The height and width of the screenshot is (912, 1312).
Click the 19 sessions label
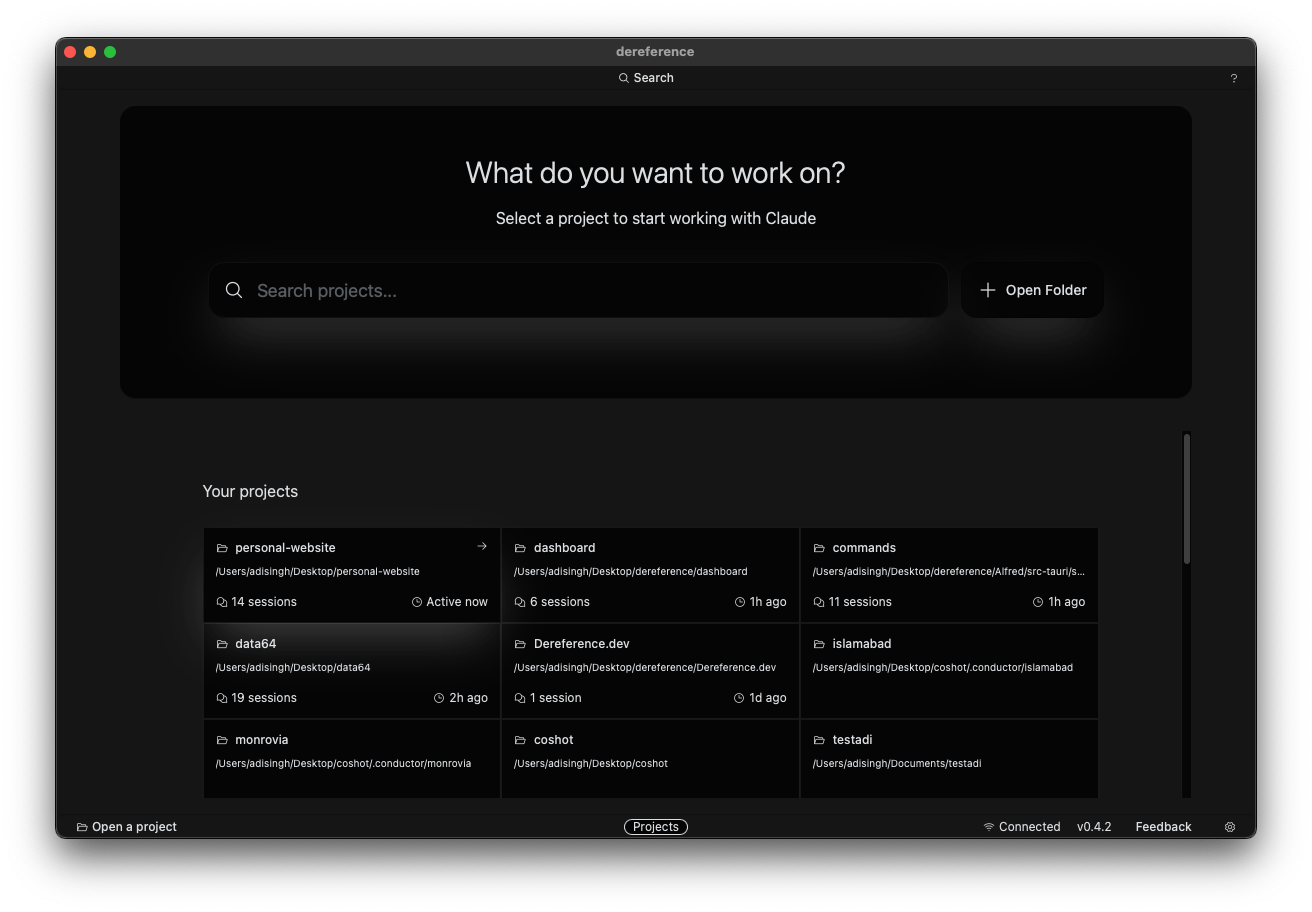(264, 698)
